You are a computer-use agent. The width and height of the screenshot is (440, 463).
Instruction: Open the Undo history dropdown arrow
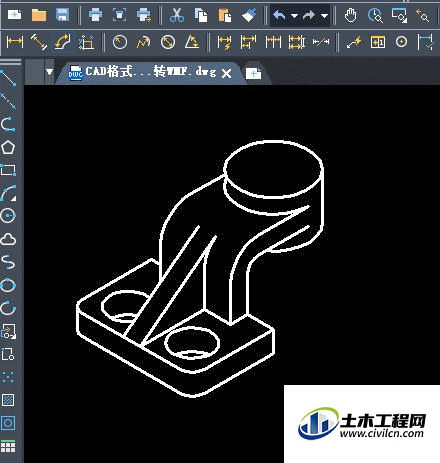point(294,15)
